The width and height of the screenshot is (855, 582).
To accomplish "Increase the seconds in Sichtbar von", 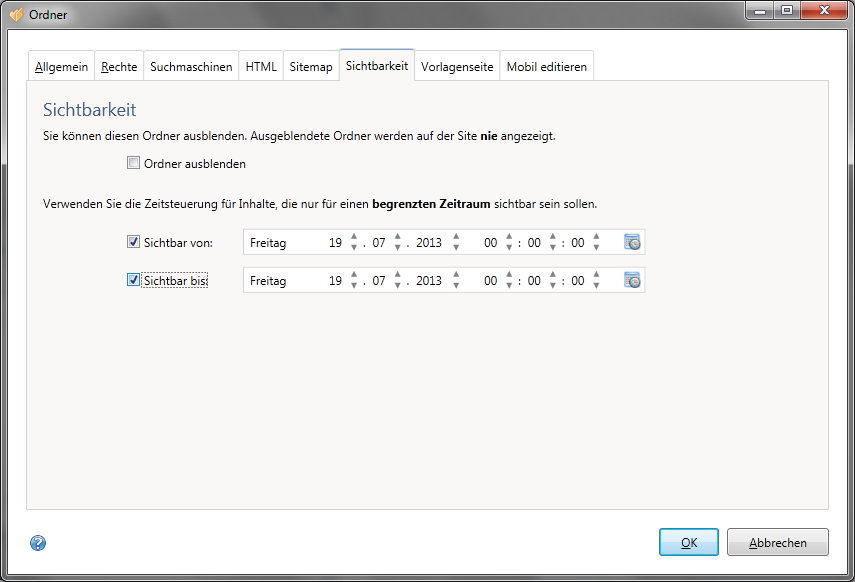I will tap(597, 237).
